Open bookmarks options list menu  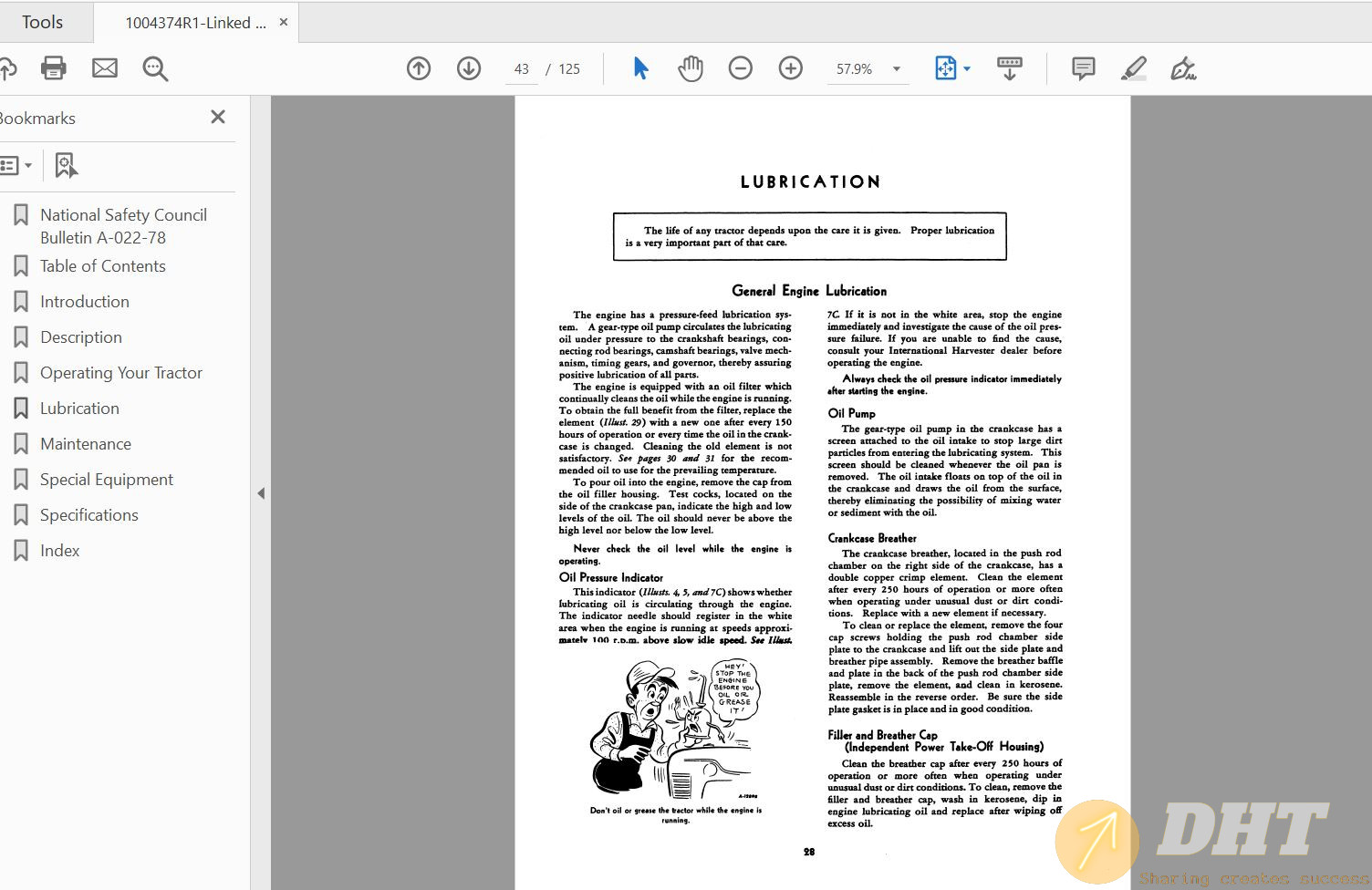coord(16,165)
